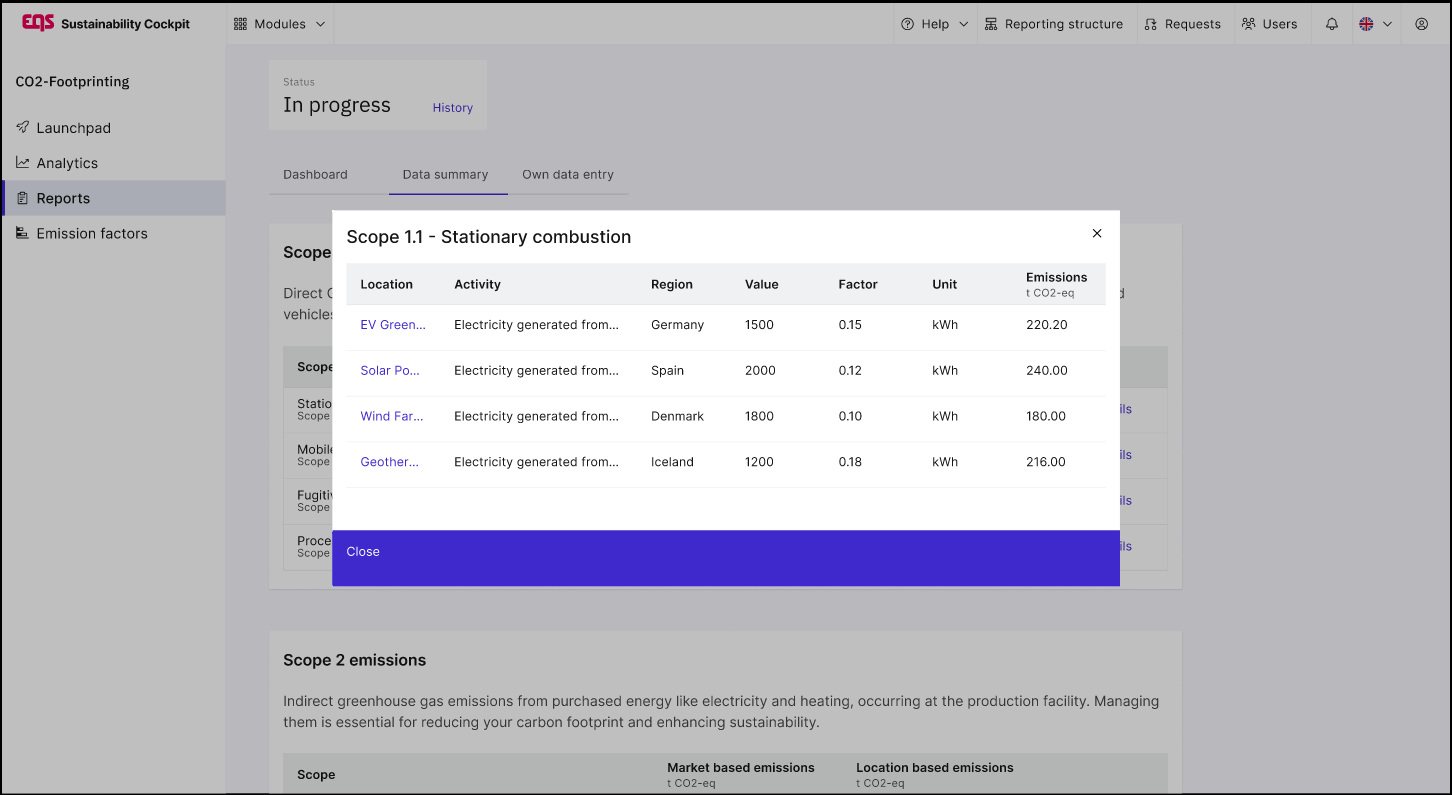
Task: Click the Reports clipboard icon
Action: click(x=23, y=198)
